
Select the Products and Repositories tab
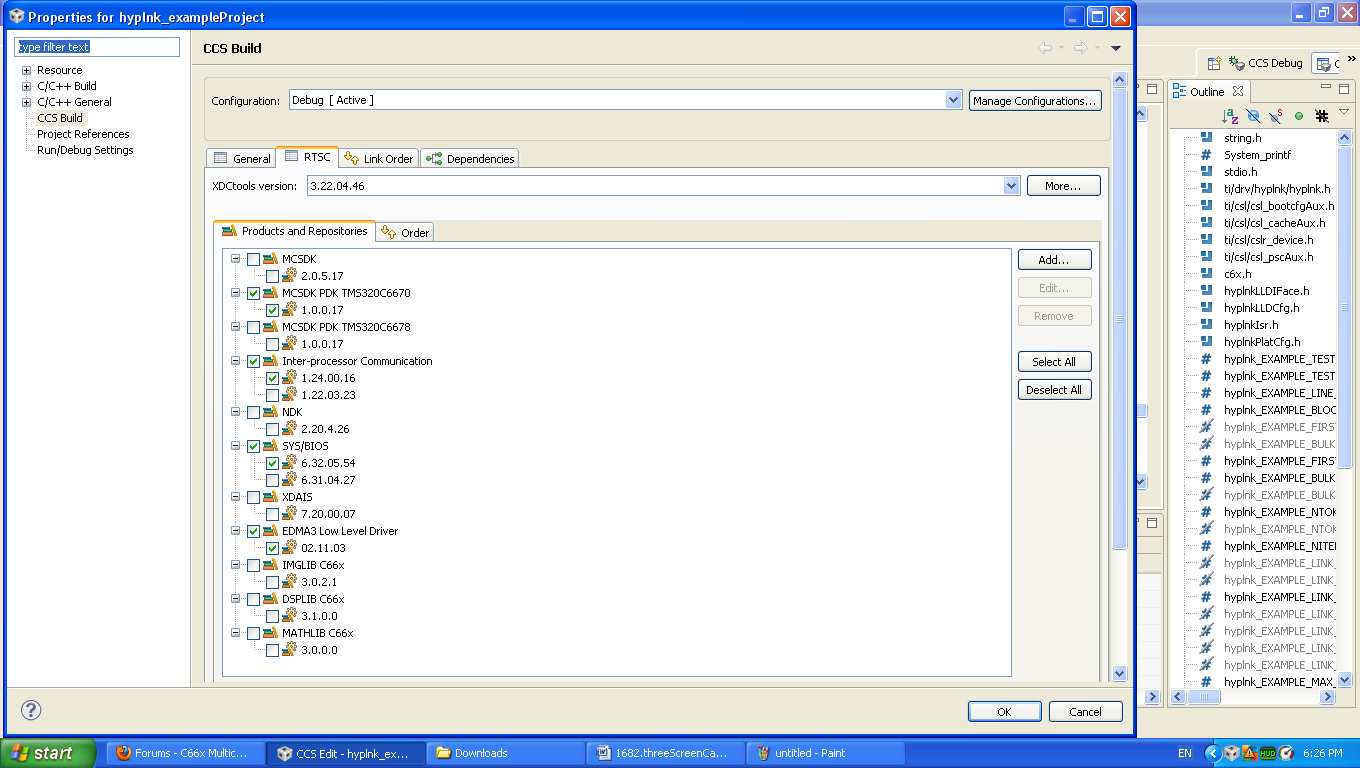point(294,231)
